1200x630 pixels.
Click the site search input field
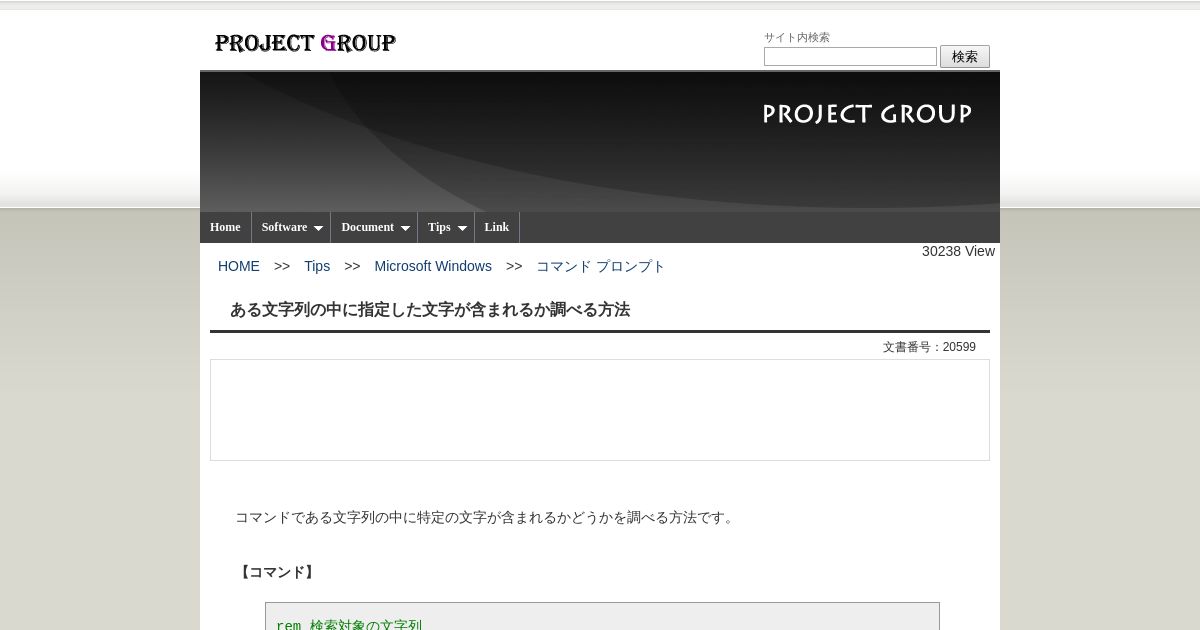[850, 57]
